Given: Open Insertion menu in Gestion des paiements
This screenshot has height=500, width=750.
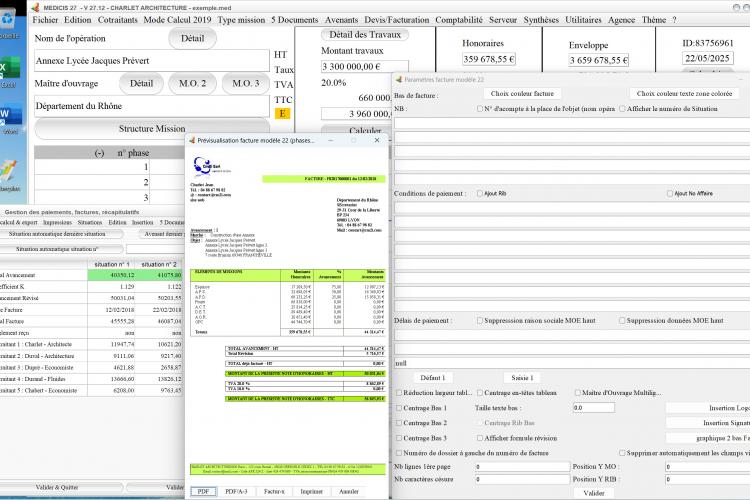Looking at the screenshot, I should coord(143,222).
